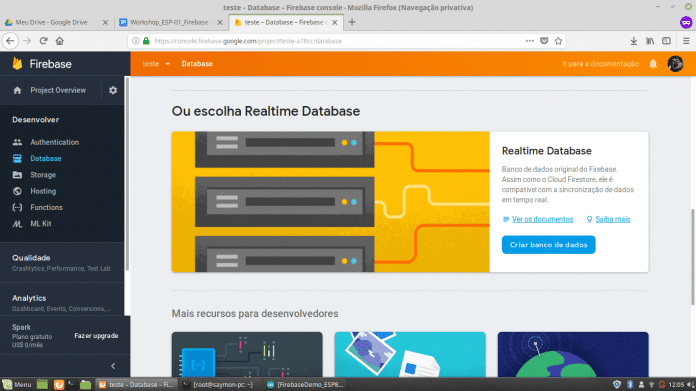This screenshot has height=391, width=696.
Task: Click the Functions brackets icon
Action: 17,207
